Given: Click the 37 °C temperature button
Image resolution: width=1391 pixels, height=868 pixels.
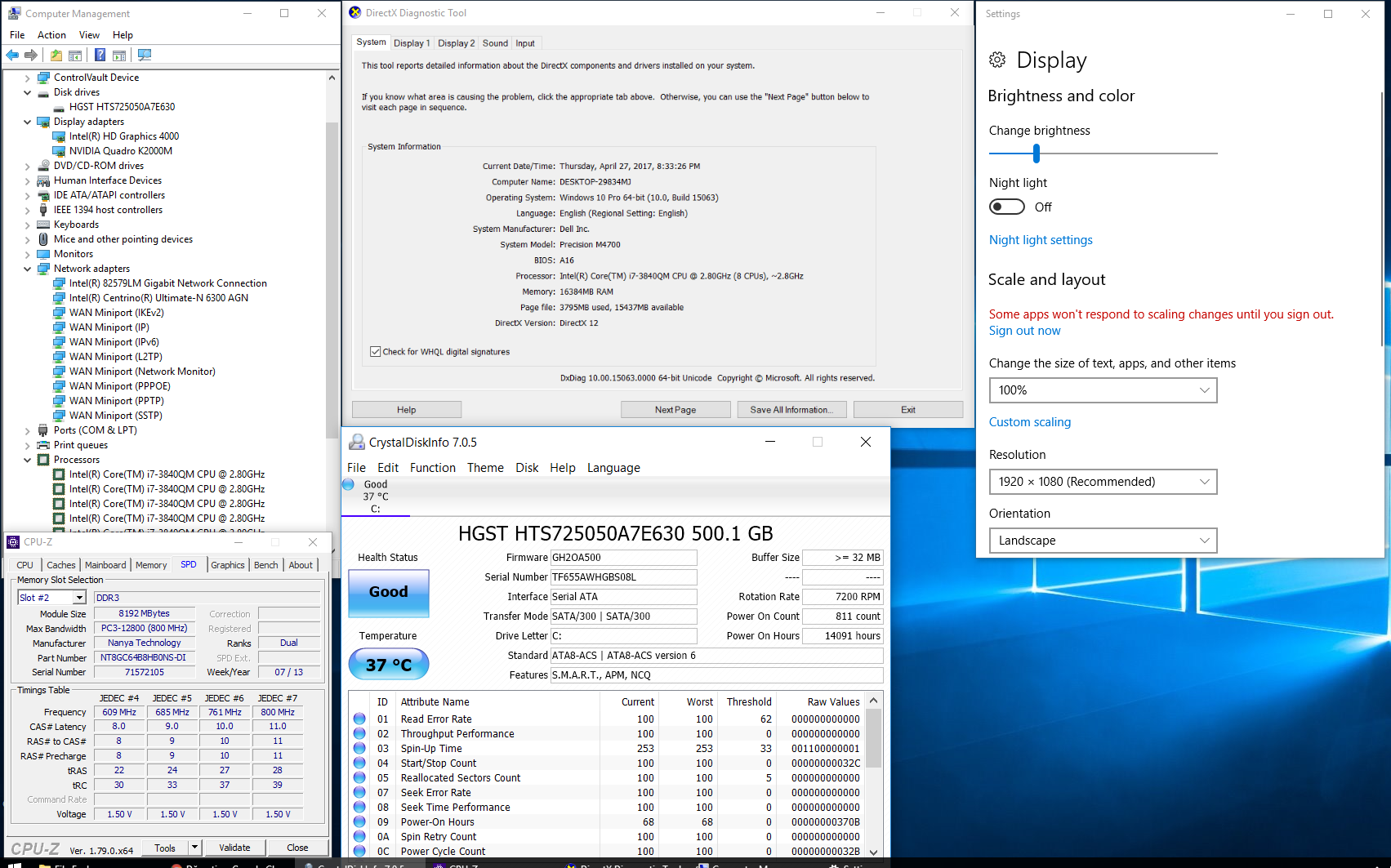Looking at the screenshot, I should coord(389,665).
